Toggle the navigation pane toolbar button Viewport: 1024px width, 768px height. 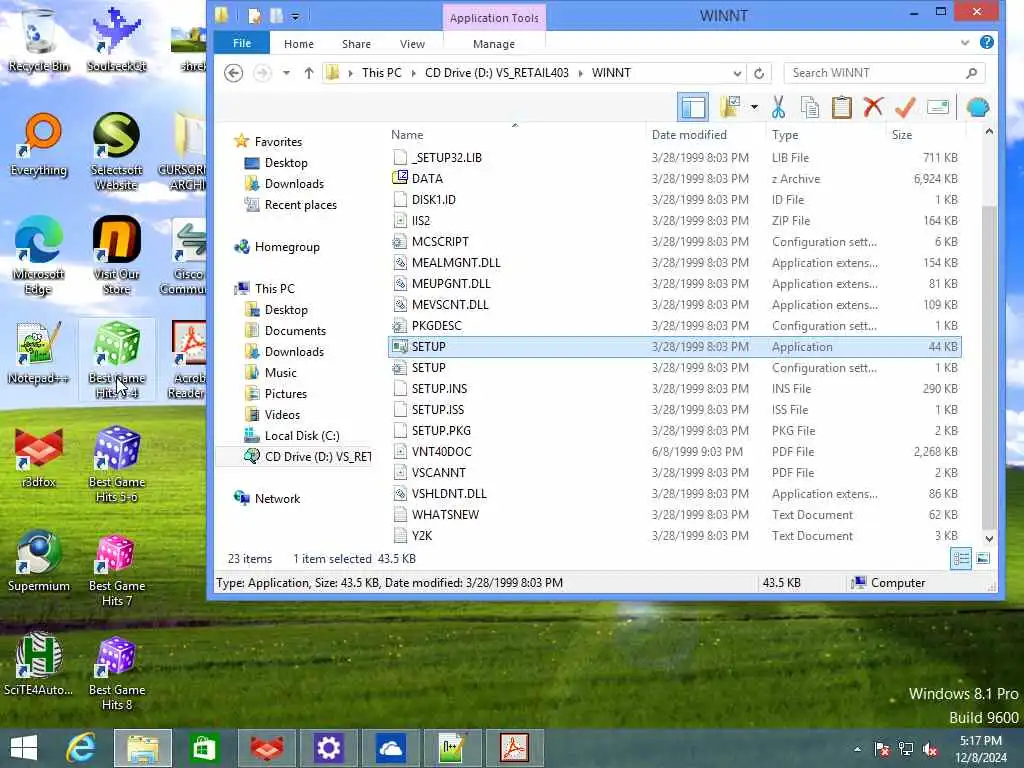pos(692,107)
